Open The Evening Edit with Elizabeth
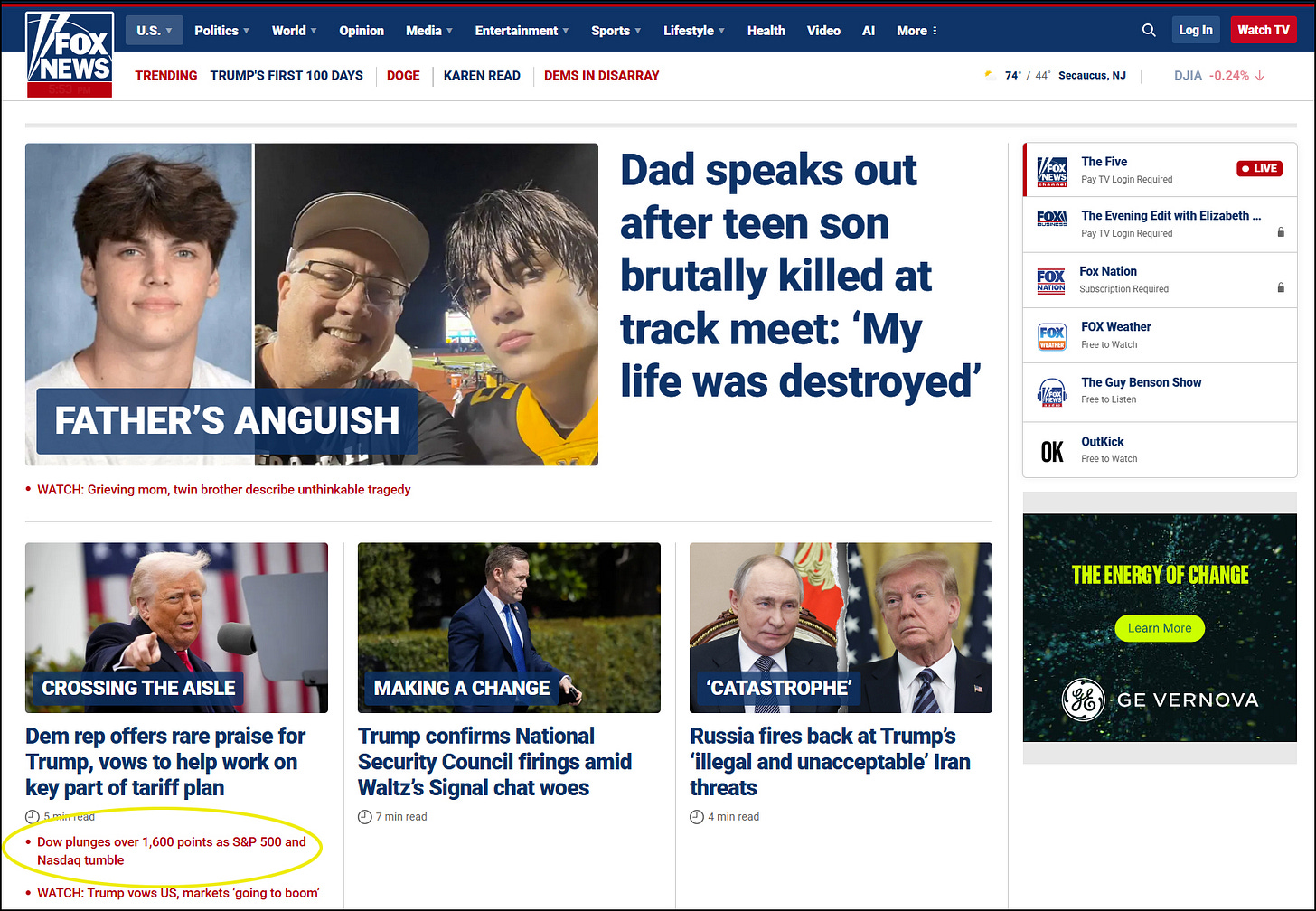Screen dimensions: 1316x911 click(x=1170, y=216)
